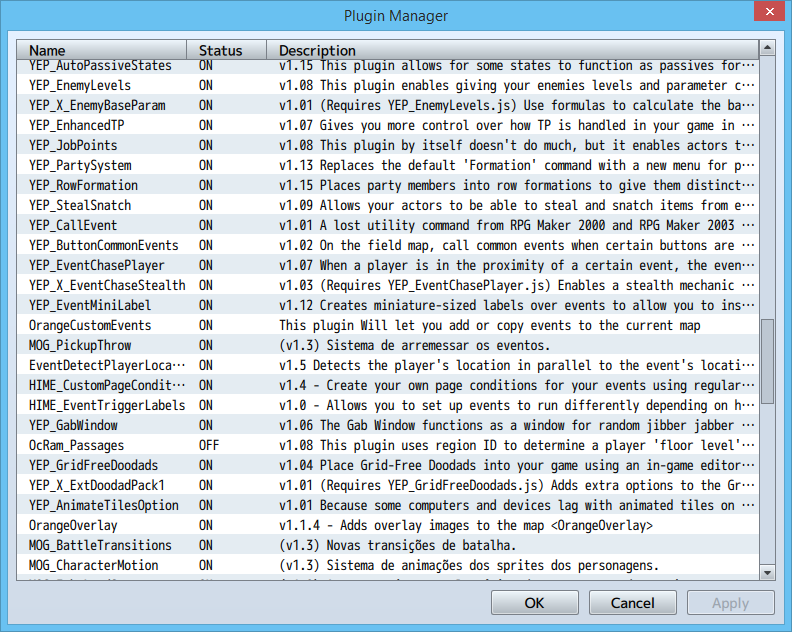Select the YEP_EventChasePlayer plugin

(x=388, y=265)
